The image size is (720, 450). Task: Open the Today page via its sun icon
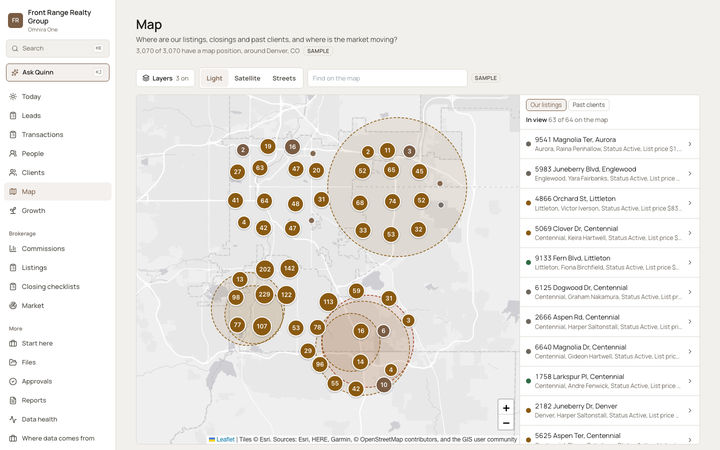(13, 96)
